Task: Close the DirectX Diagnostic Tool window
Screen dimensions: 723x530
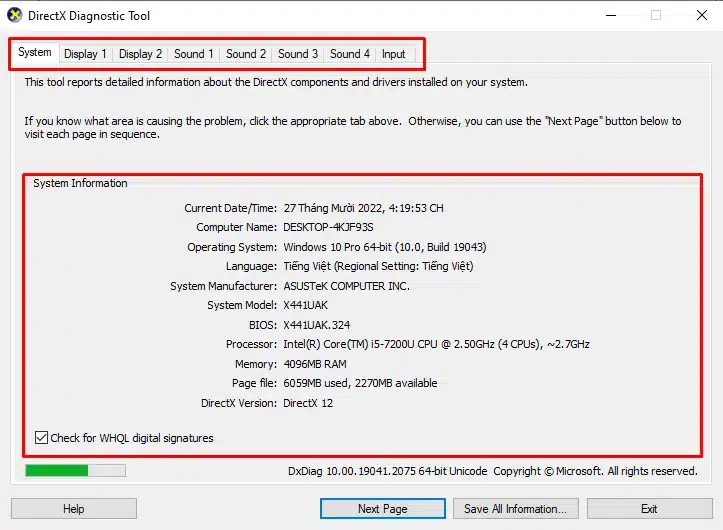Action: point(702,15)
